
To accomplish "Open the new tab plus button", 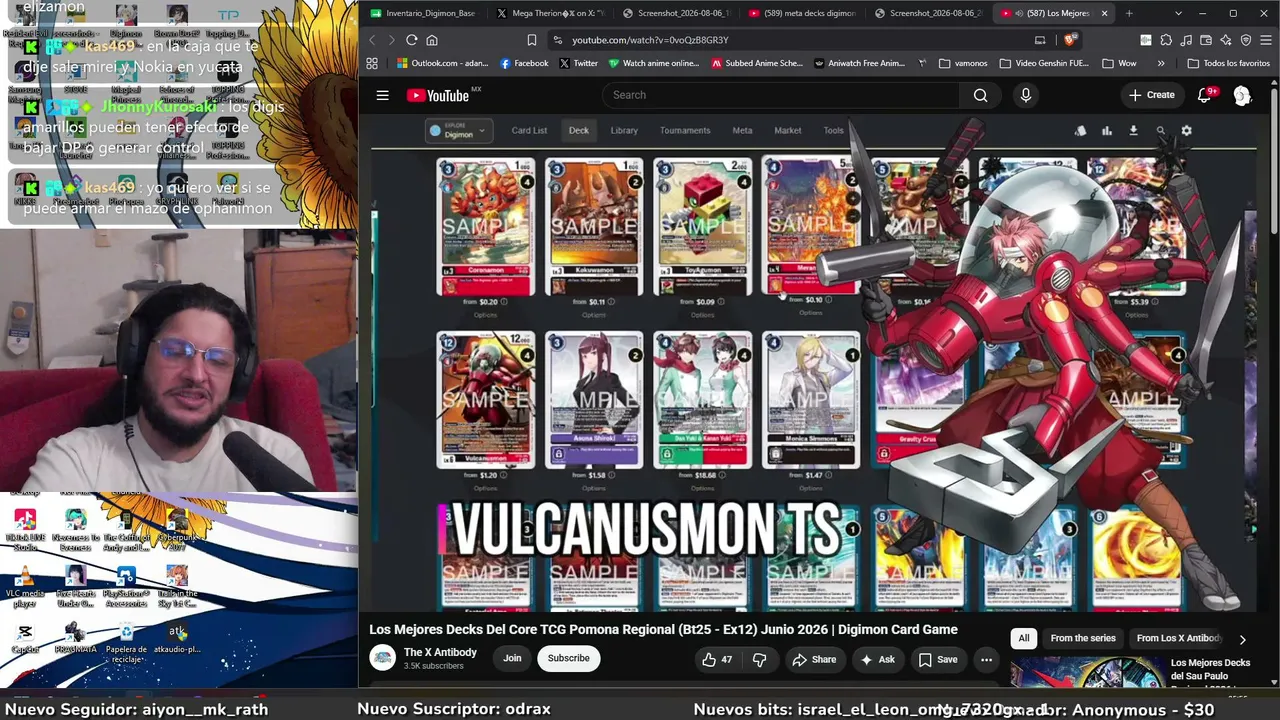I will pos(1129,13).
